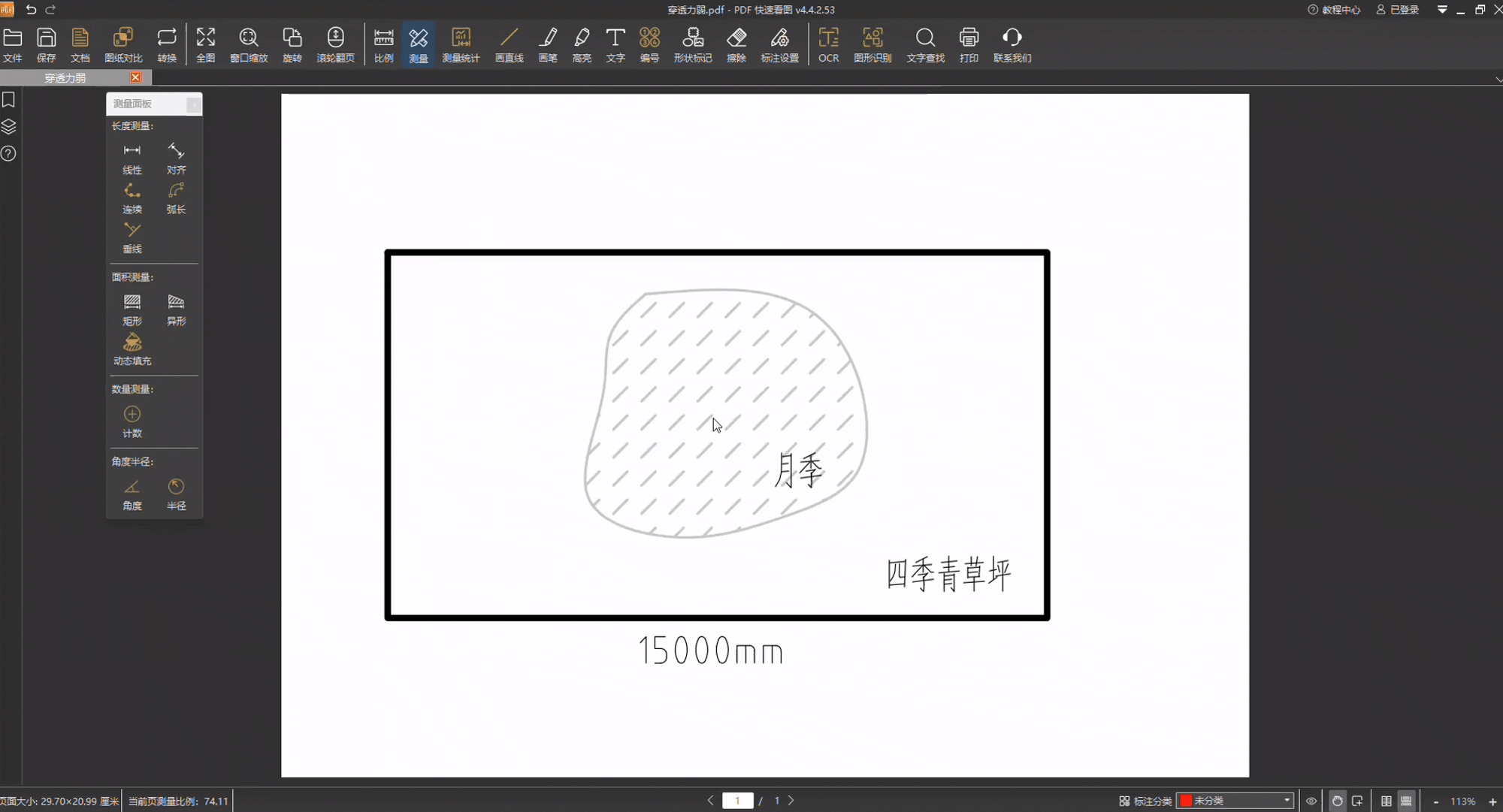Close the 测量面板 measurement panel

194,104
